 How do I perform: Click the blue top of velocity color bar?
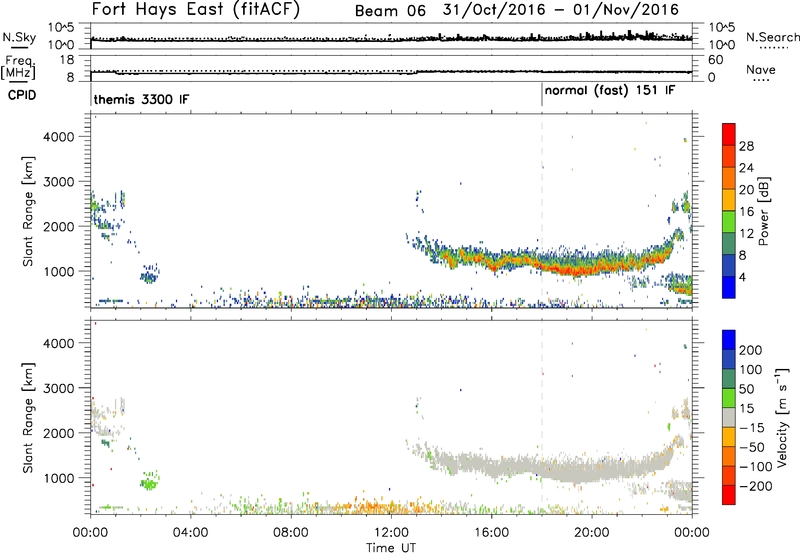[729, 340]
